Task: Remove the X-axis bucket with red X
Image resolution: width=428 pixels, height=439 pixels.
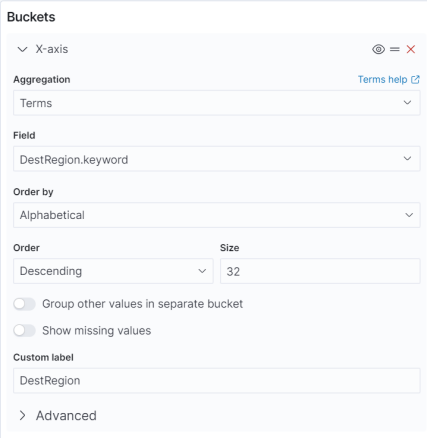Action: pyautogui.click(x=411, y=49)
